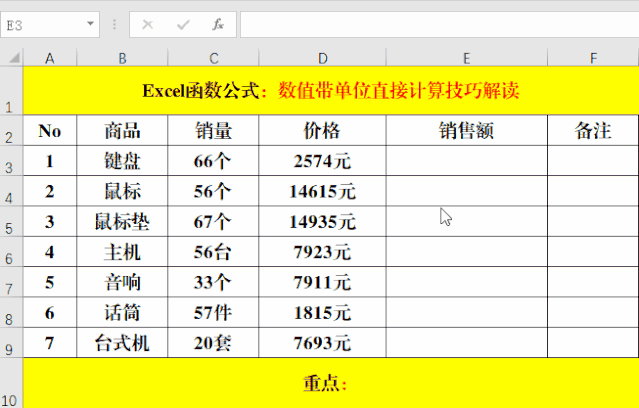Screen dimensions: 639x408
Task: Select the cell containing '主机'
Action: [x=122, y=252]
